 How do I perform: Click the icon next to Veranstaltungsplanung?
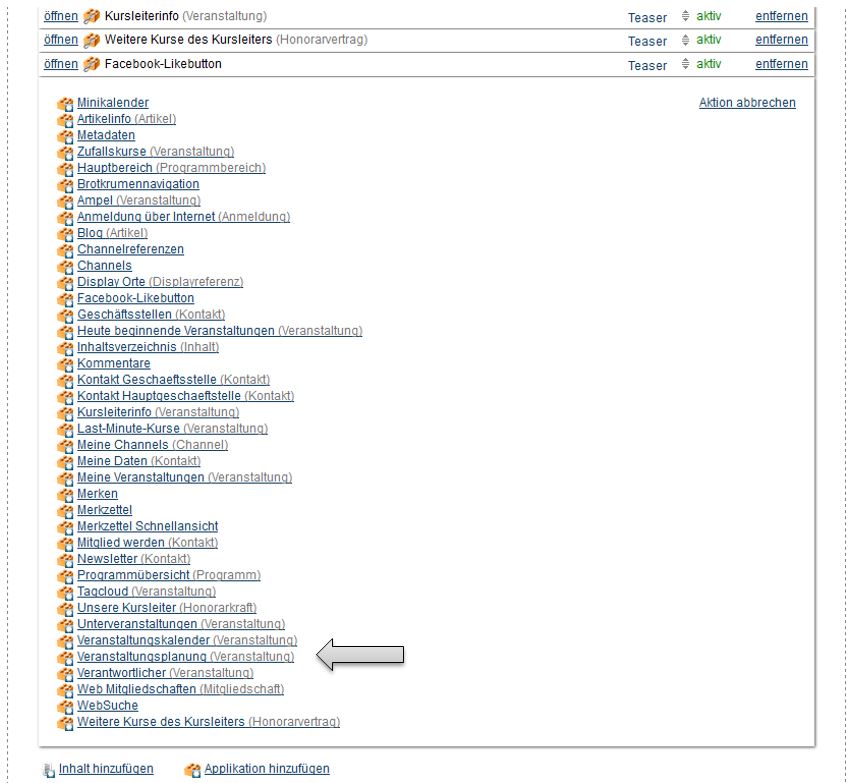[x=66, y=657]
